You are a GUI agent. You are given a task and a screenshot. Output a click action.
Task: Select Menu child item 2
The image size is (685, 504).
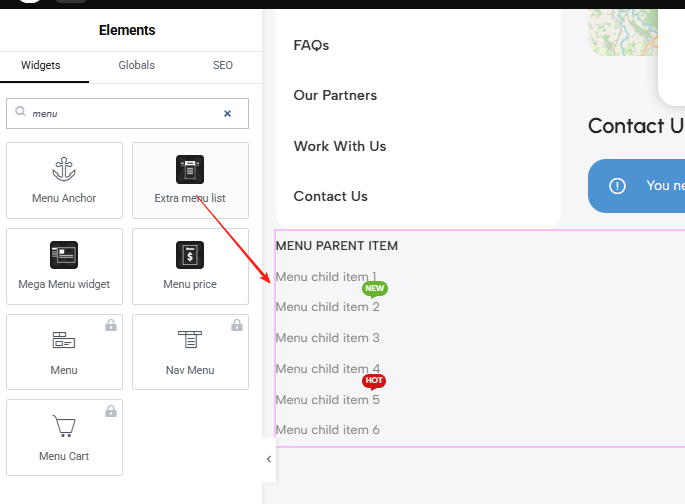click(x=327, y=307)
